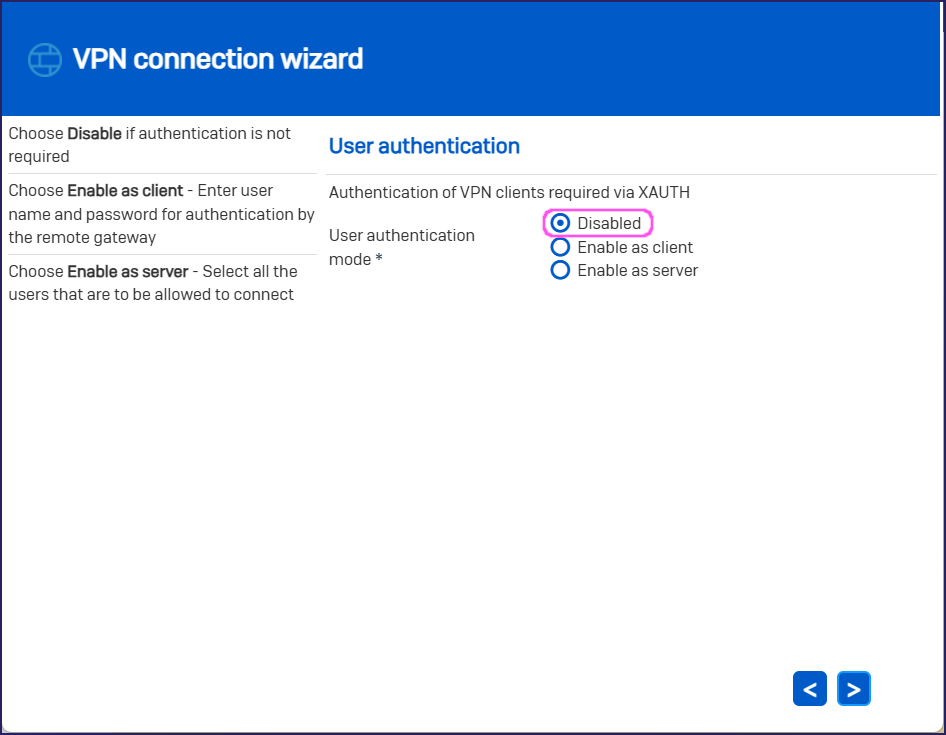946x735 pixels.
Task: Click the bold Disable word in help panel
Action: click(x=94, y=134)
